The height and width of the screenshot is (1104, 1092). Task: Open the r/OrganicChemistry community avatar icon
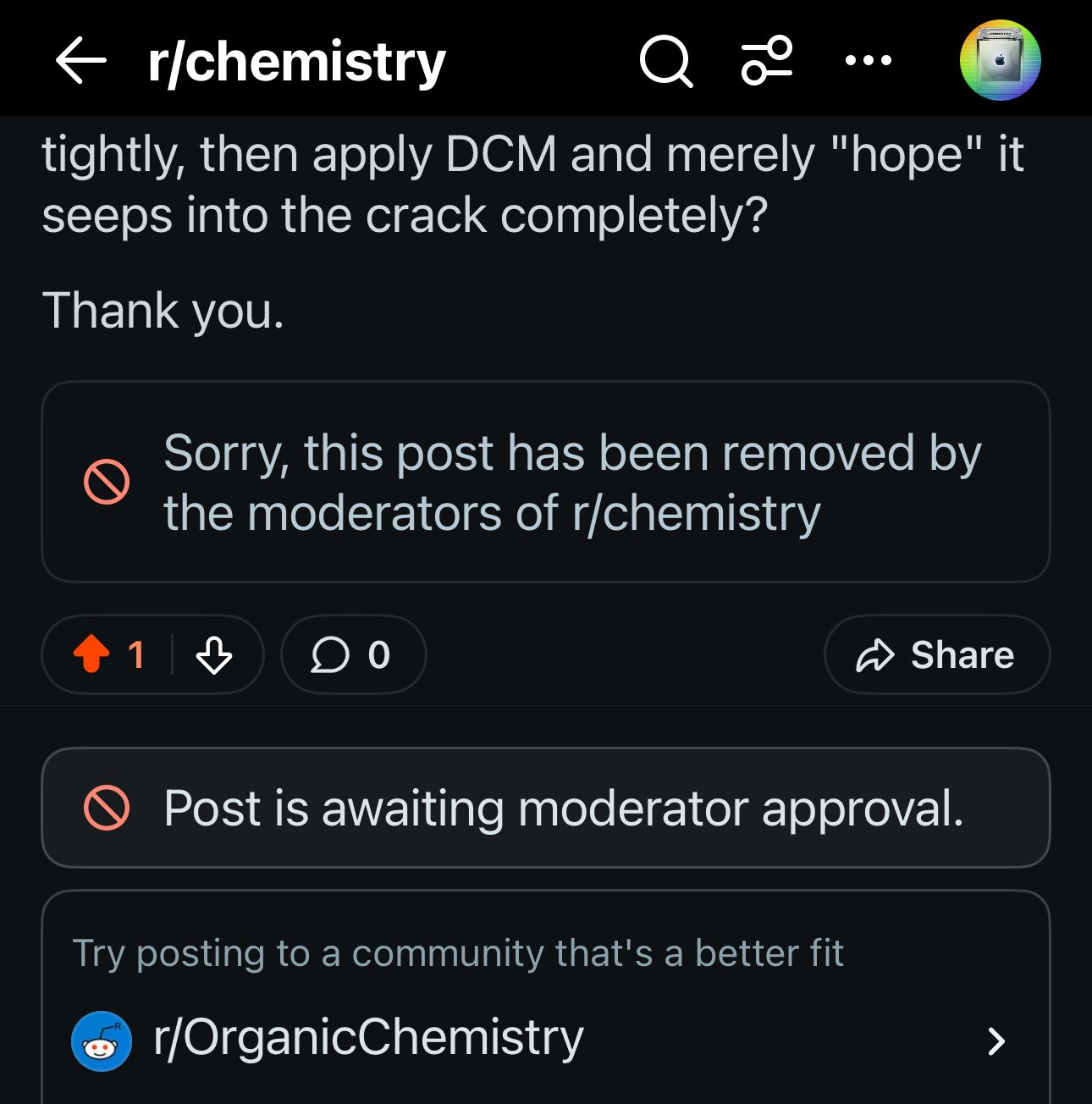tap(102, 1041)
